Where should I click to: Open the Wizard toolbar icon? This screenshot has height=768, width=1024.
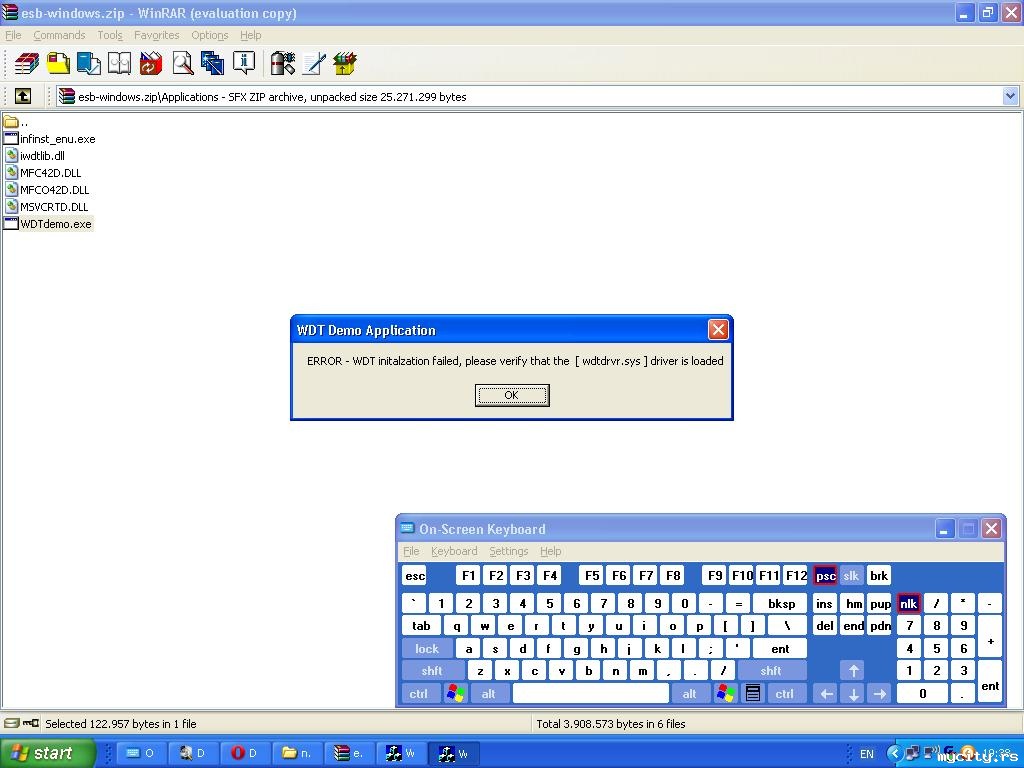point(213,63)
